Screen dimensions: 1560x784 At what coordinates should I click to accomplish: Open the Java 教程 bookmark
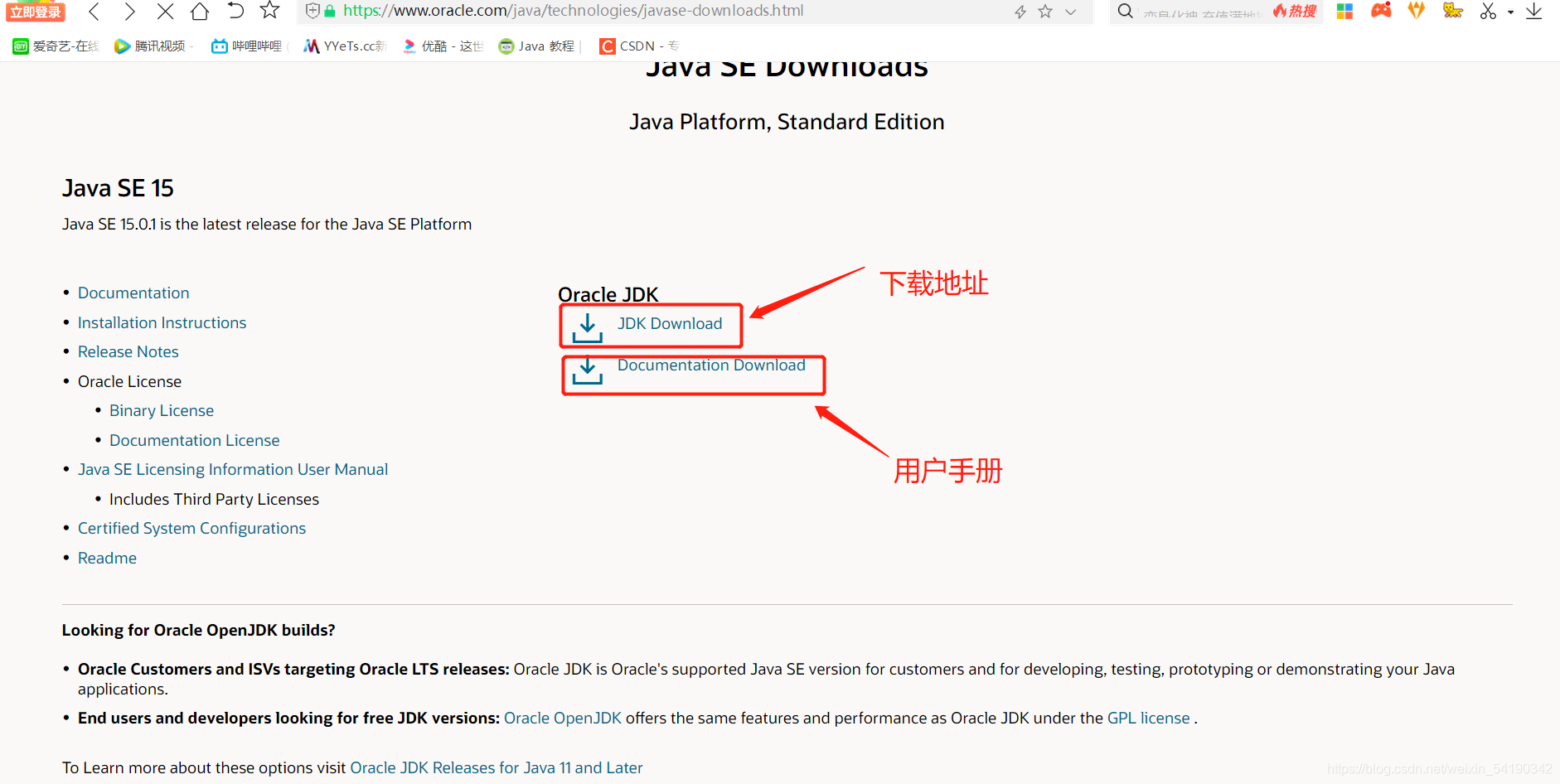tap(537, 46)
